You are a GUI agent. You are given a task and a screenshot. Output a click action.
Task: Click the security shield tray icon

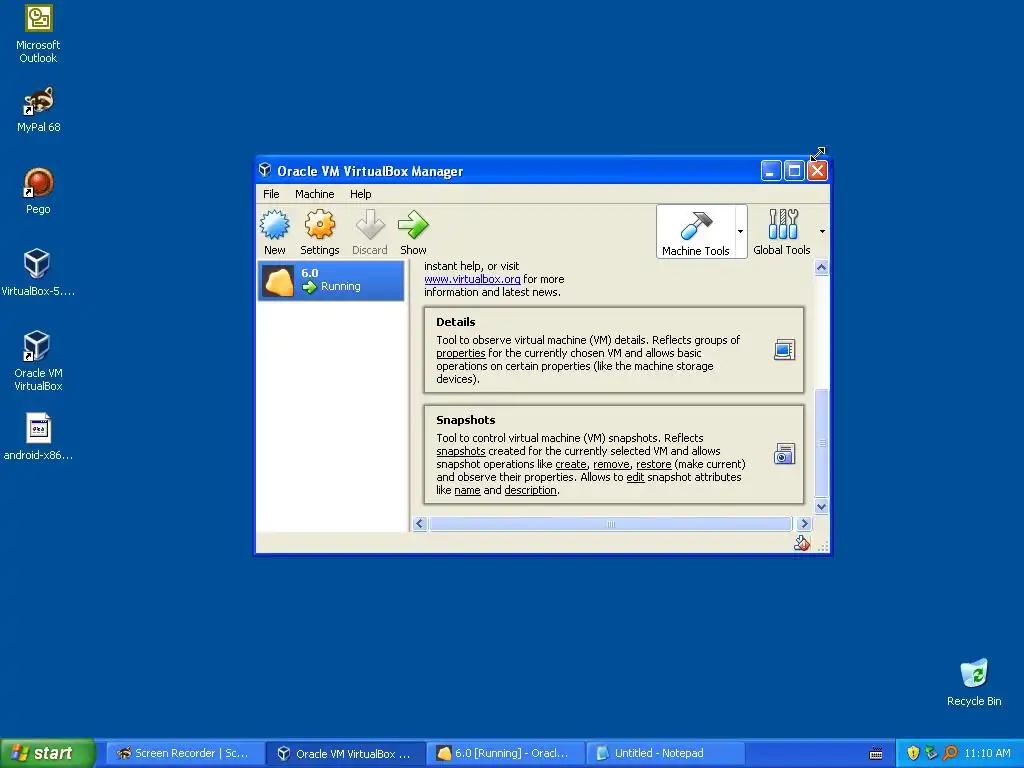coord(913,753)
